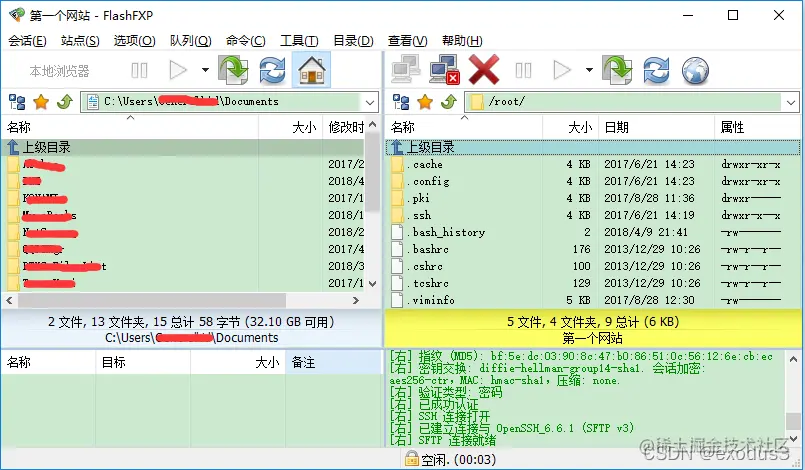Expand remote path /root/ dropdown
This screenshot has height=470, width=805.
click(791, 102)
